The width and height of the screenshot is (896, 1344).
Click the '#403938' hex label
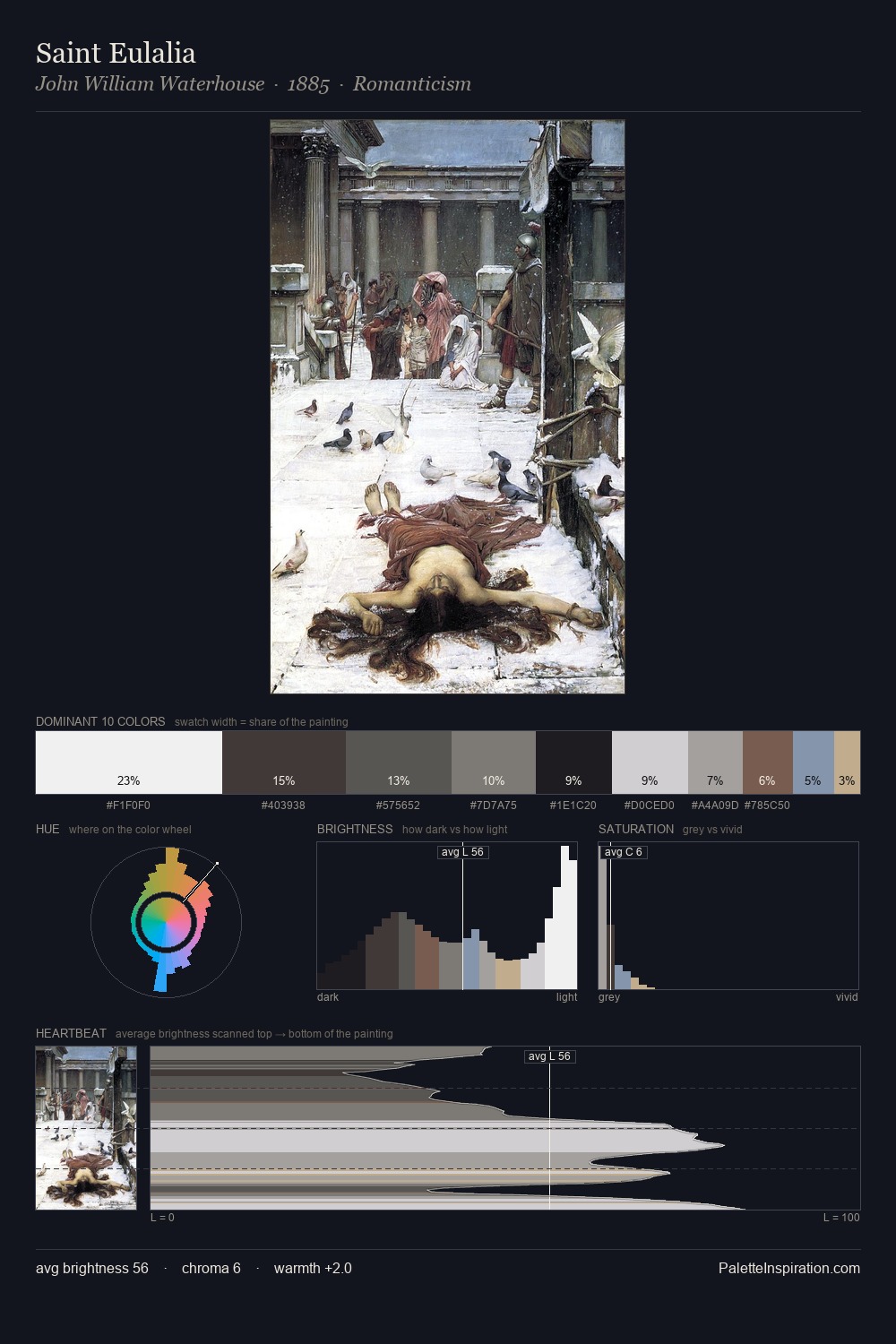click(x=283, y=805)
